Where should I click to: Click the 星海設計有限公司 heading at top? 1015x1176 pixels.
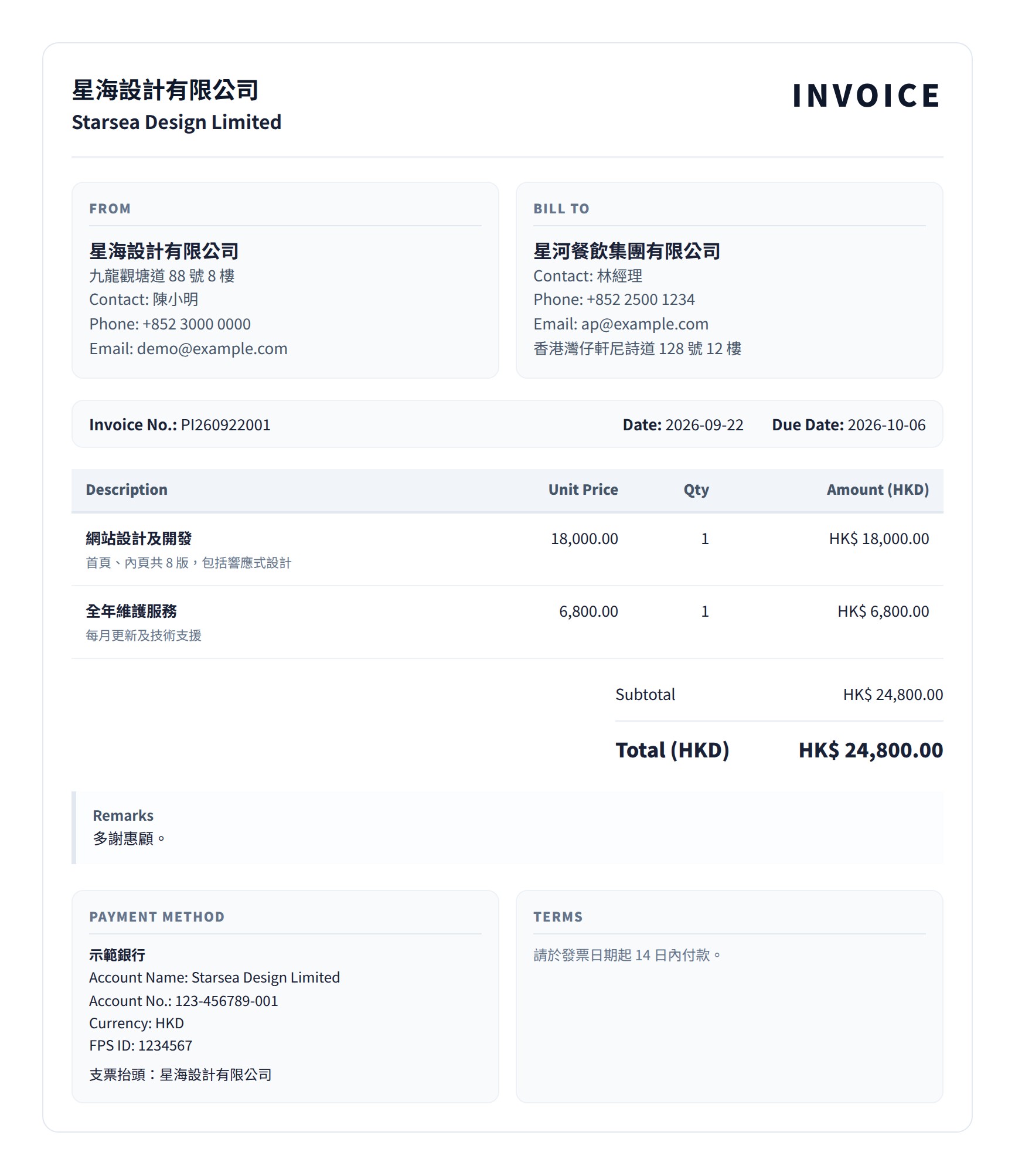click(x=165, y=90)
